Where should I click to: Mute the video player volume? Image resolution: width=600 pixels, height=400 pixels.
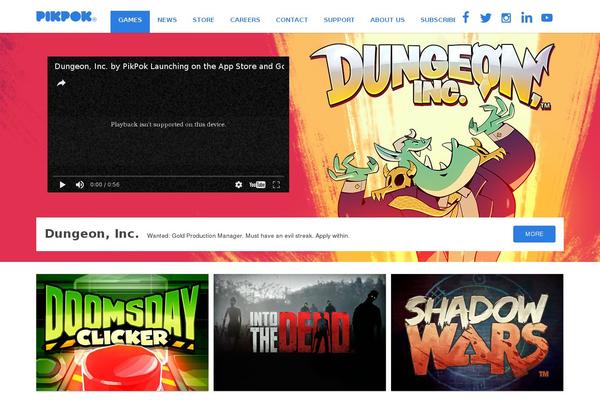point(80,185)
